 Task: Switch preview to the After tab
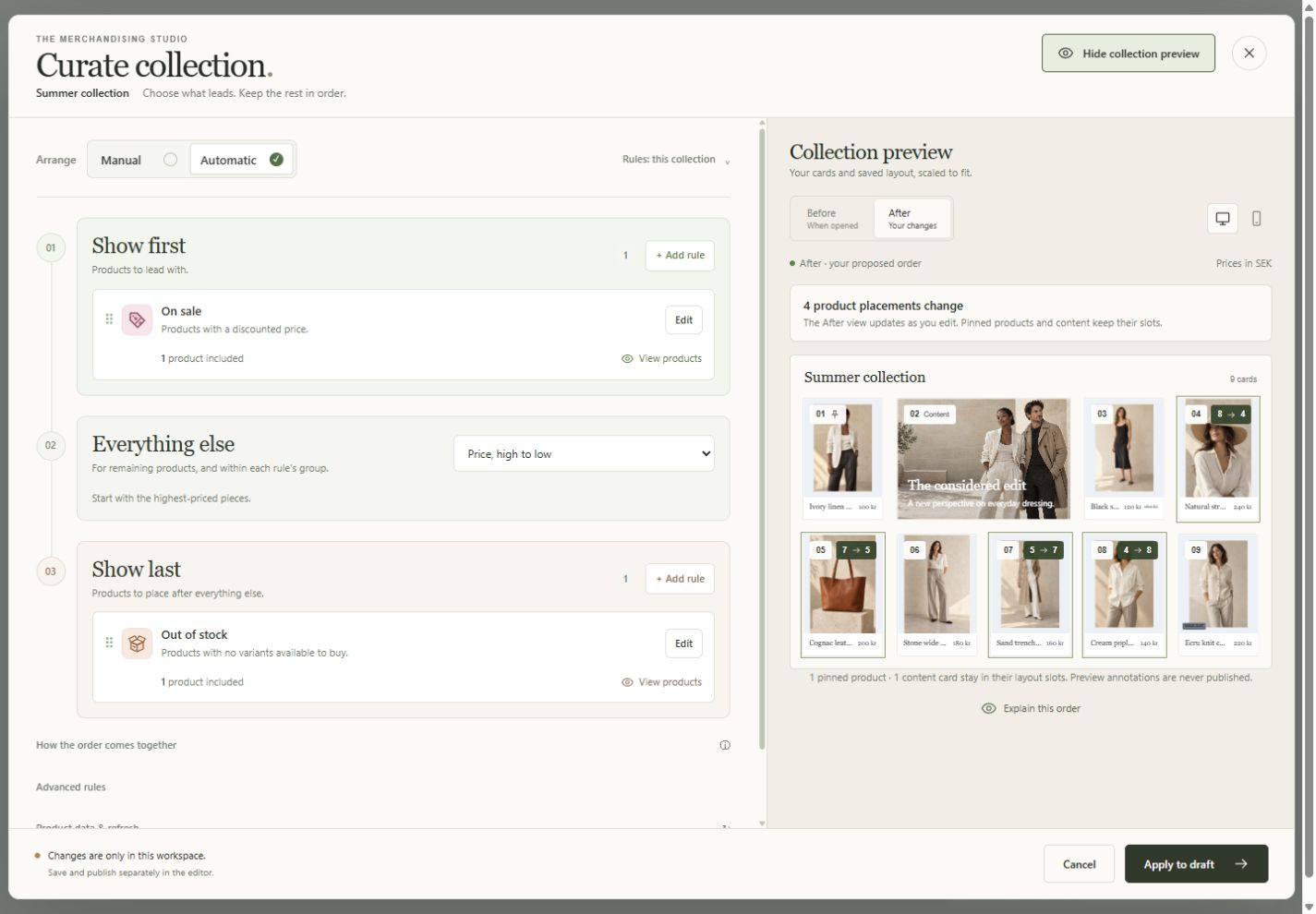point(912,219)
